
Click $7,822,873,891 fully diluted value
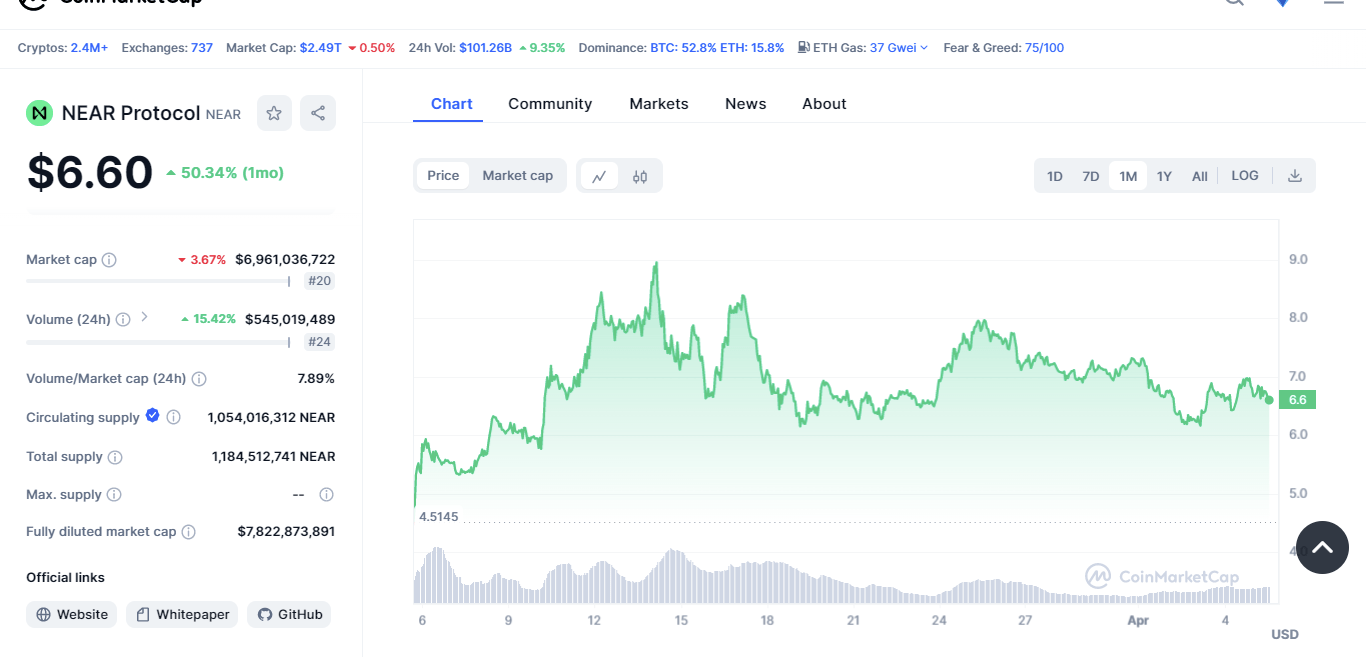tap(286, 531)
